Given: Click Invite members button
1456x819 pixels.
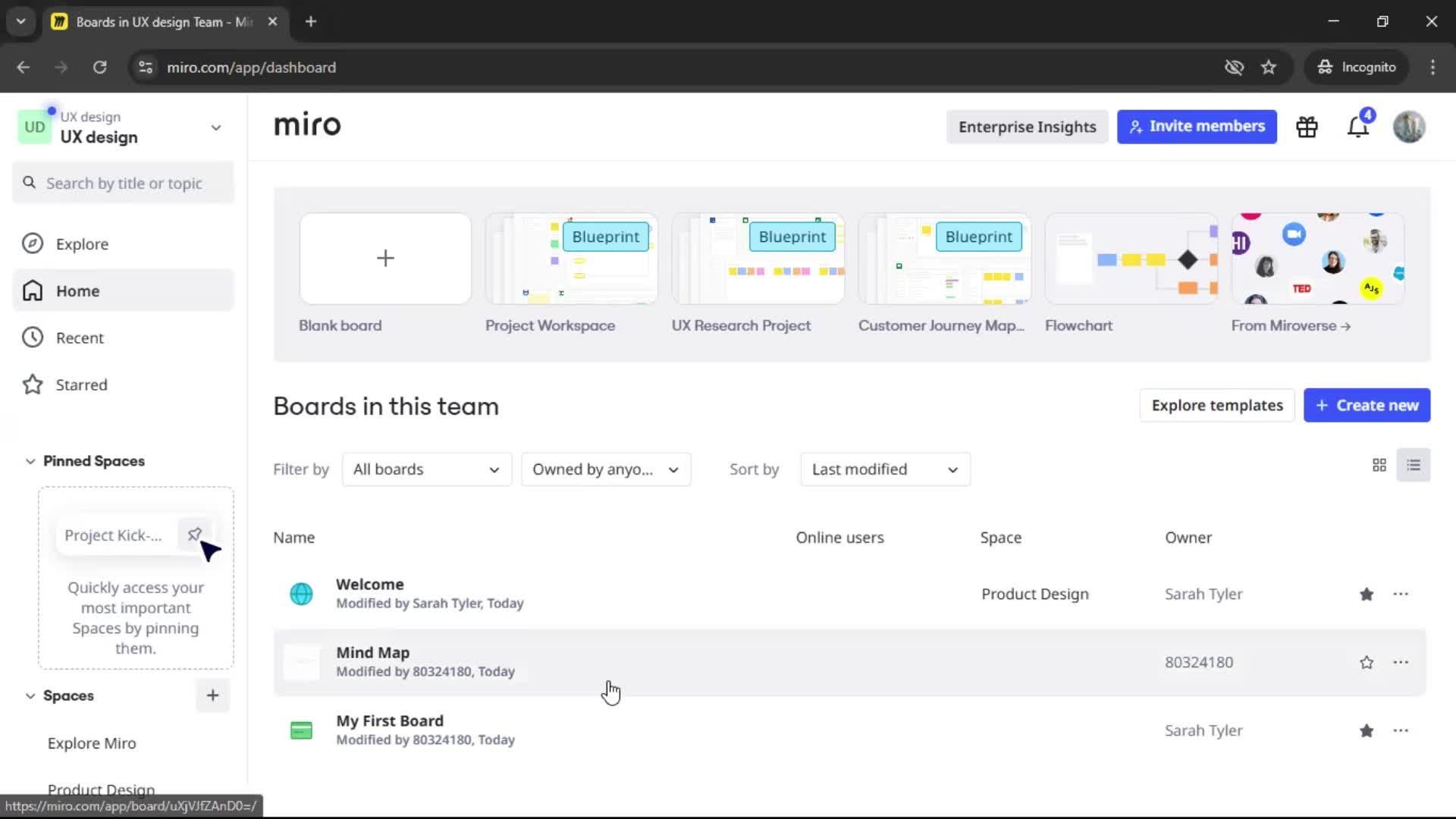Looking at the screenshot, I should point(1197,127).
